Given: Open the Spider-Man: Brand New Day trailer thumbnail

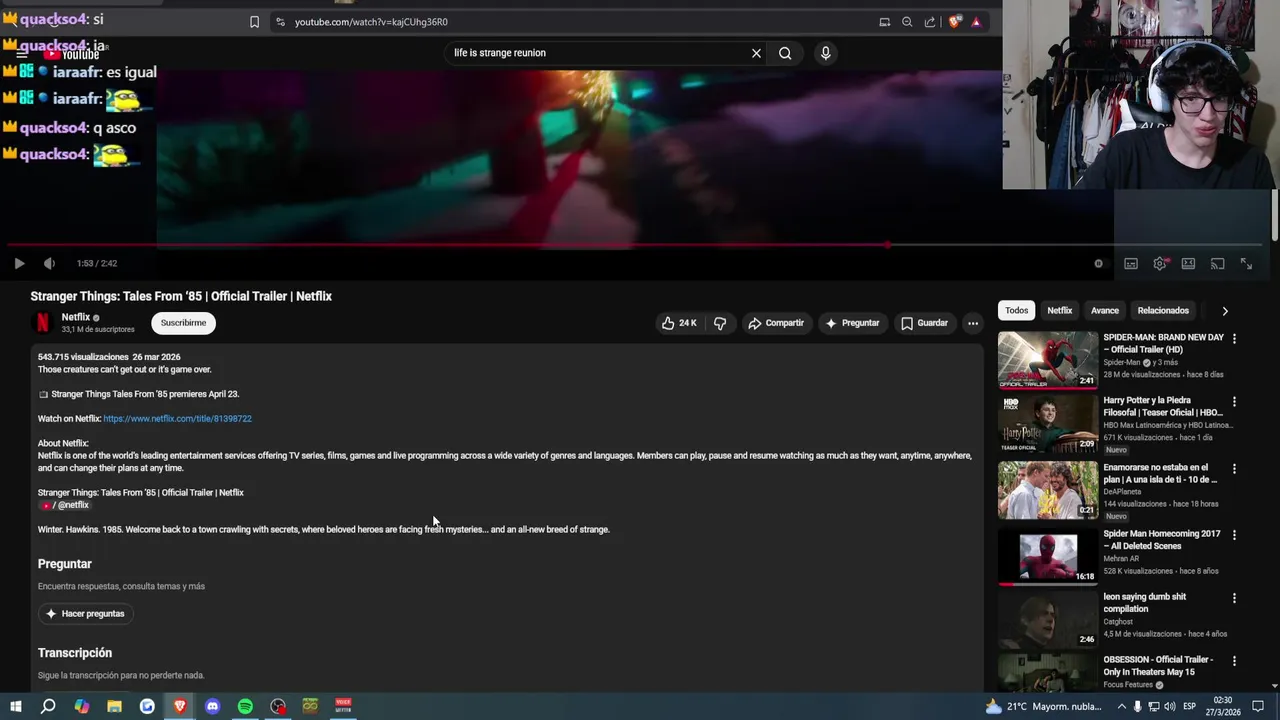Looking at the screenshot, I should (x=1048, y=359).
